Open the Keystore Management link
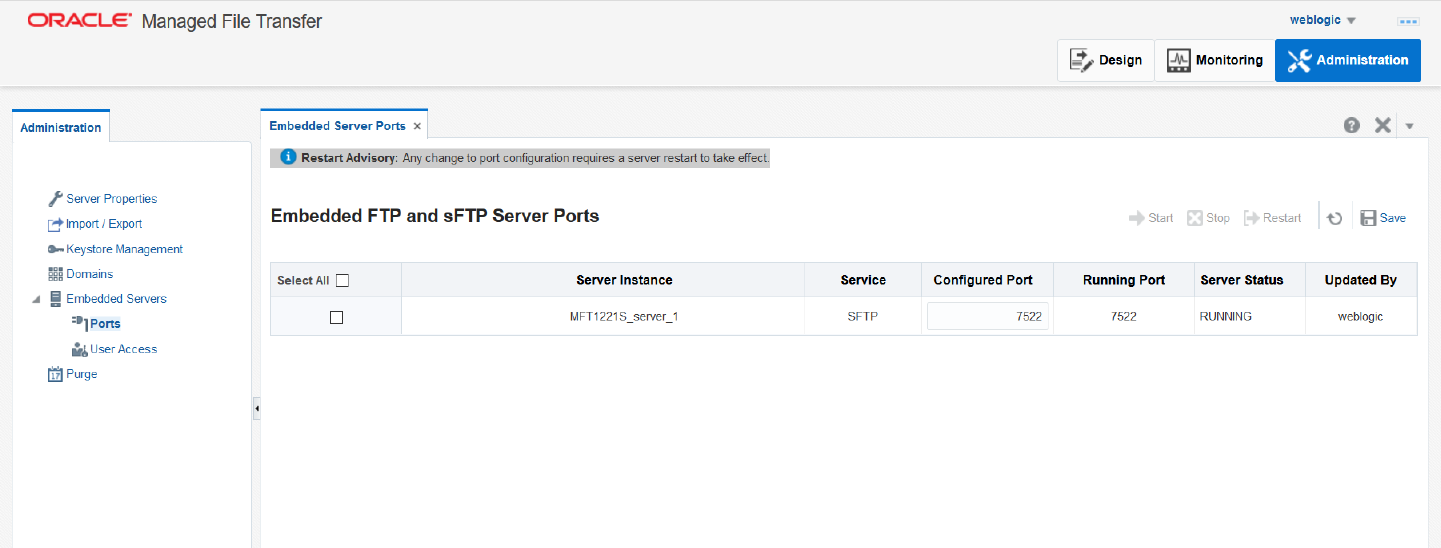Screen dimensions: 1441x548 124,249
